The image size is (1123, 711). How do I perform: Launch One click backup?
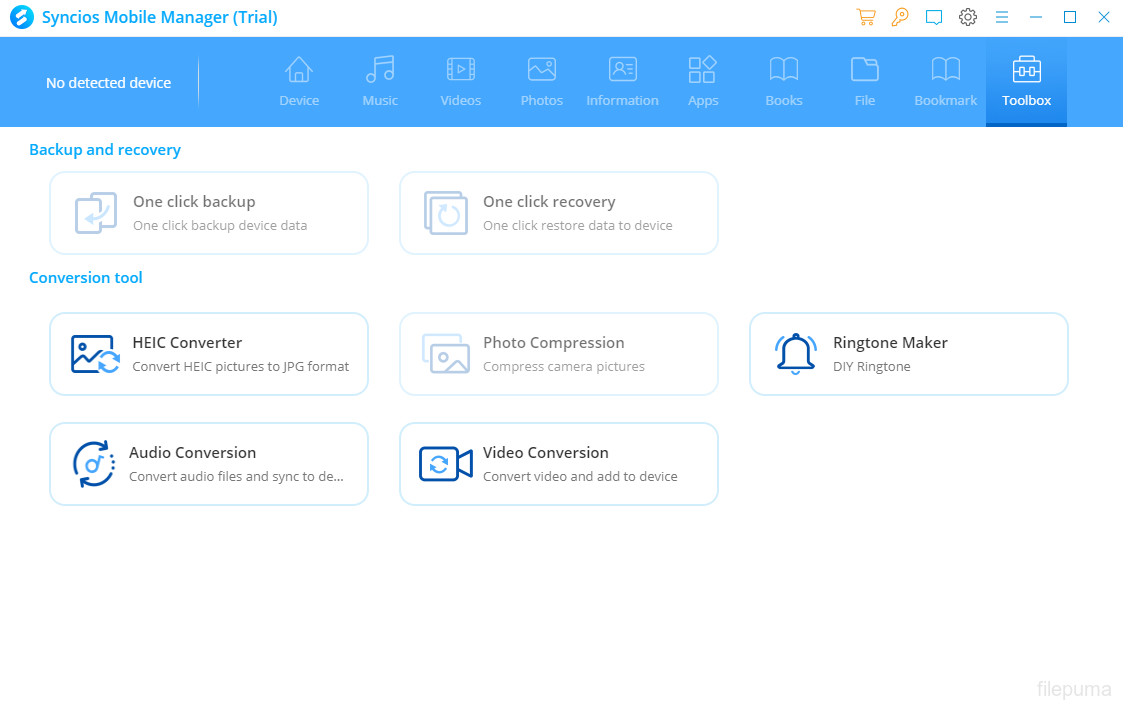tap(209, 213)
